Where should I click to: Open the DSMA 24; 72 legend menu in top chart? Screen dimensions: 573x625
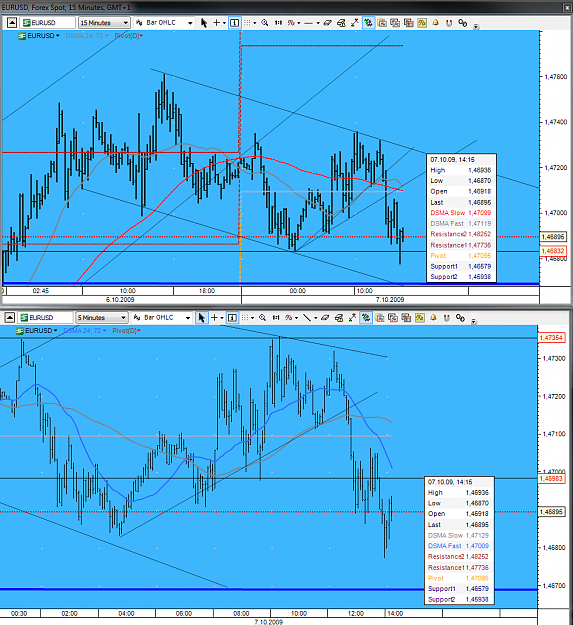87,35
